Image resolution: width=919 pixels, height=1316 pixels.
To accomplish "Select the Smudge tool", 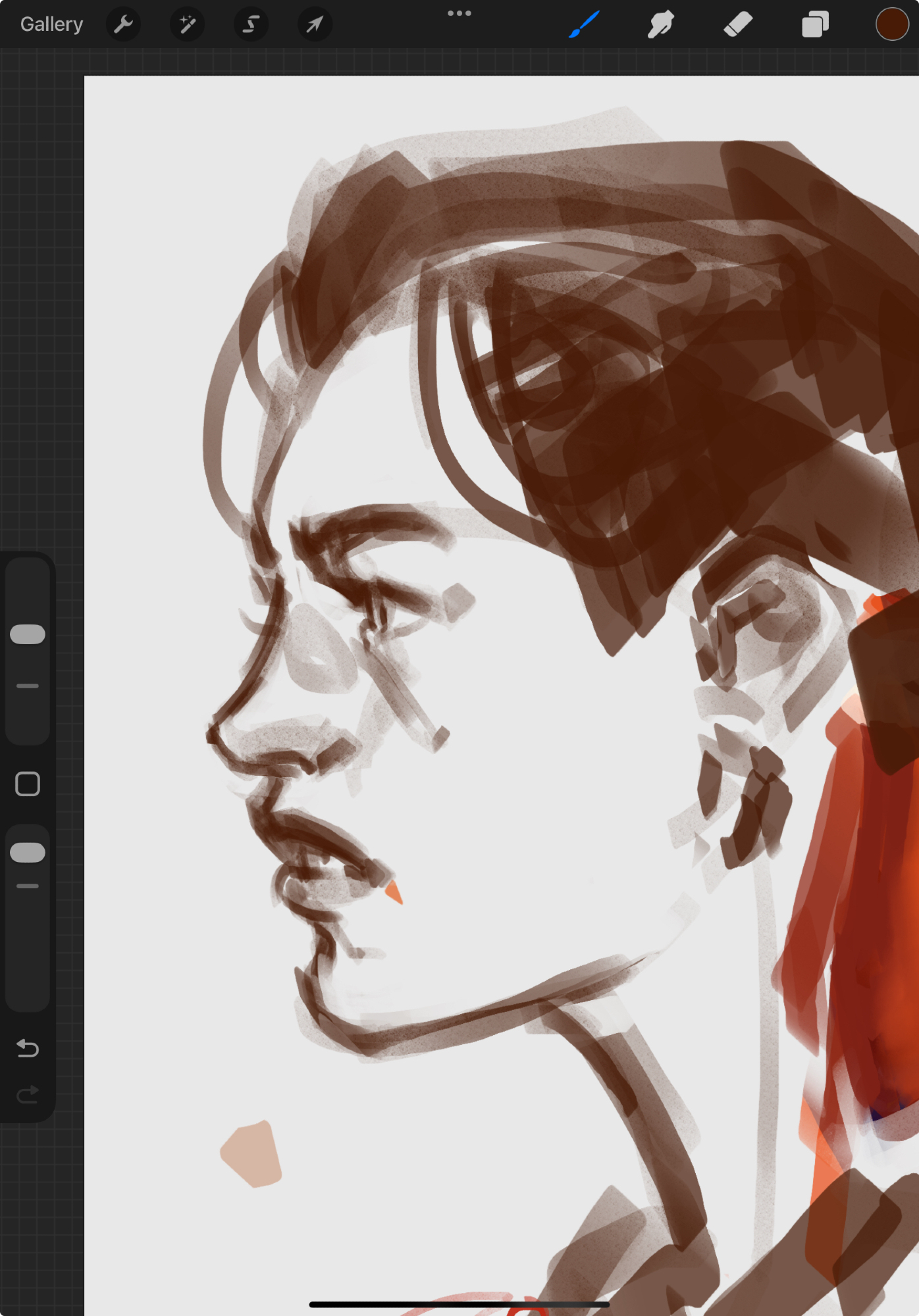I will [660, 25].
